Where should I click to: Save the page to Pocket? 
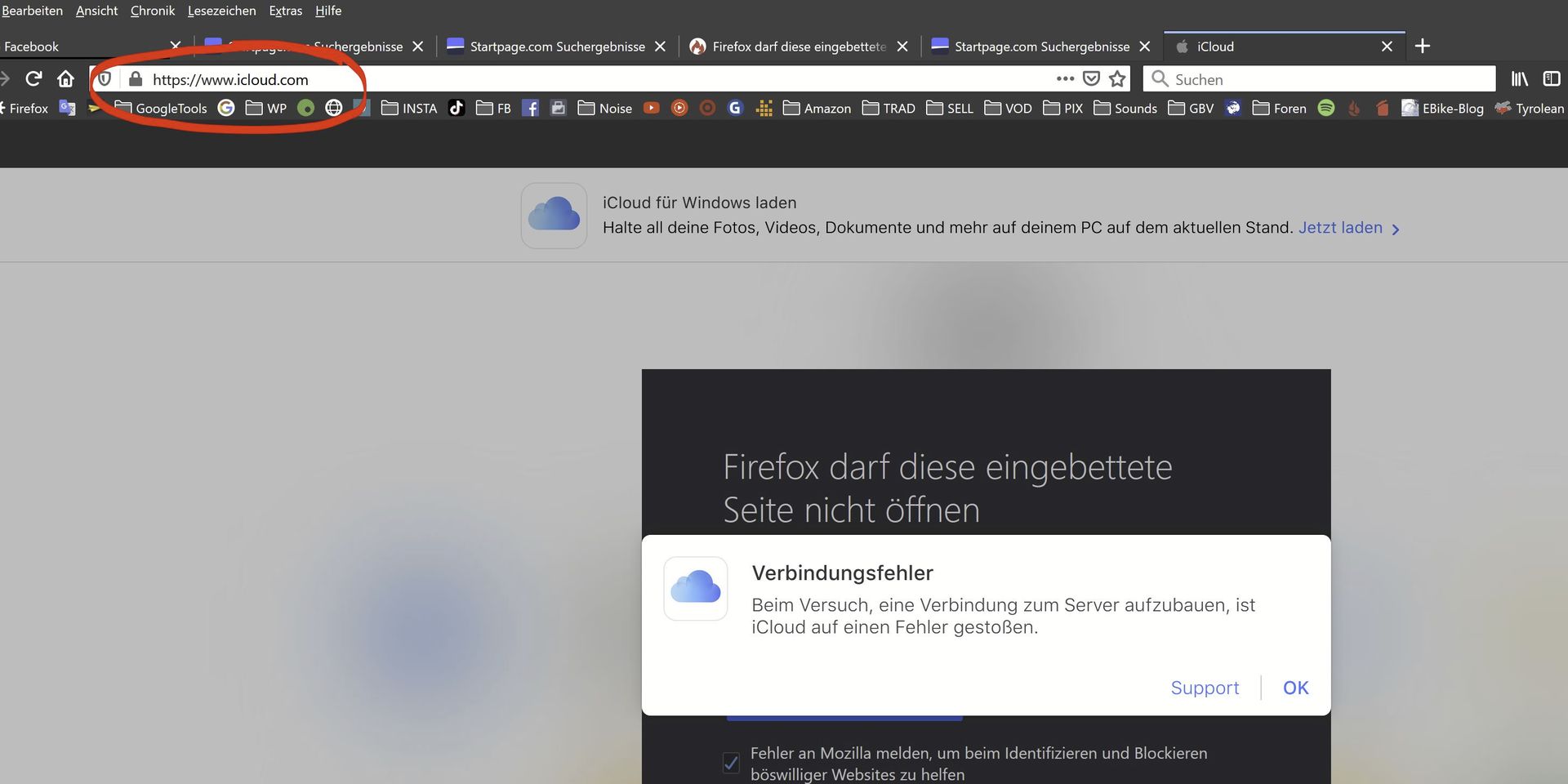1091,78
